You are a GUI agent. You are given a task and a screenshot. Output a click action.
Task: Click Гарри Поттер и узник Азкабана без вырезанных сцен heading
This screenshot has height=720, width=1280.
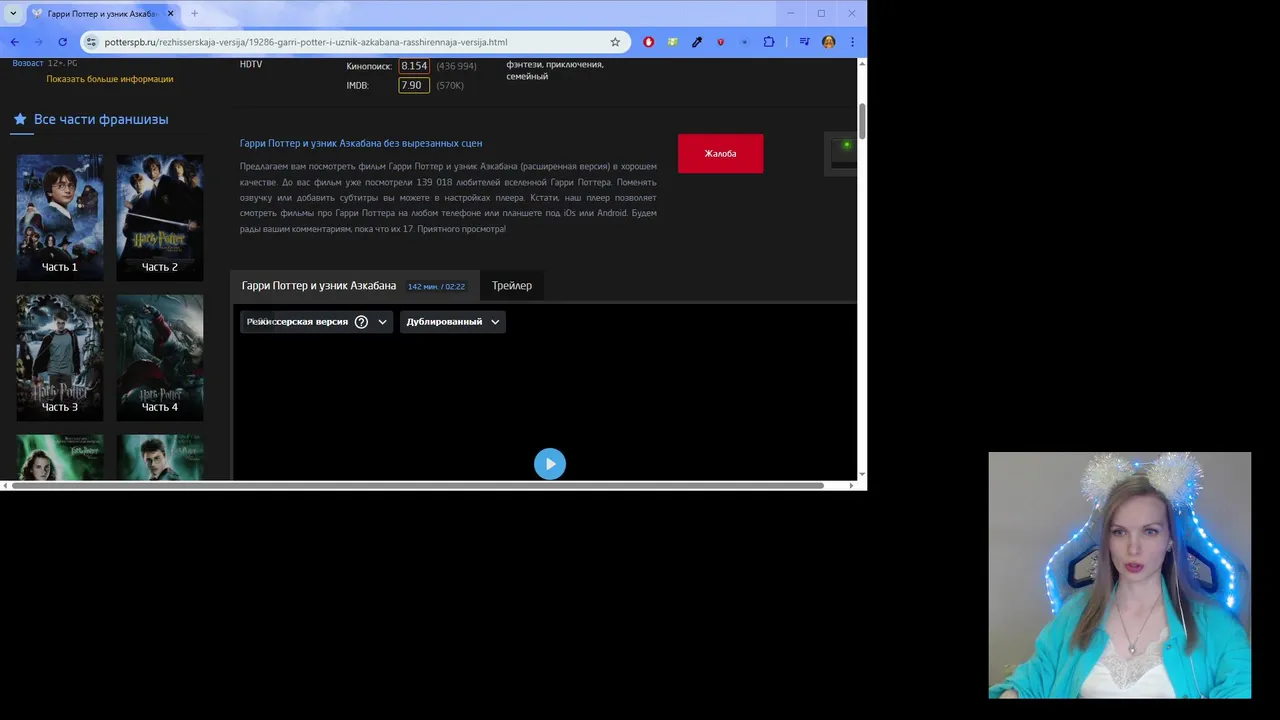coord(361,143)
